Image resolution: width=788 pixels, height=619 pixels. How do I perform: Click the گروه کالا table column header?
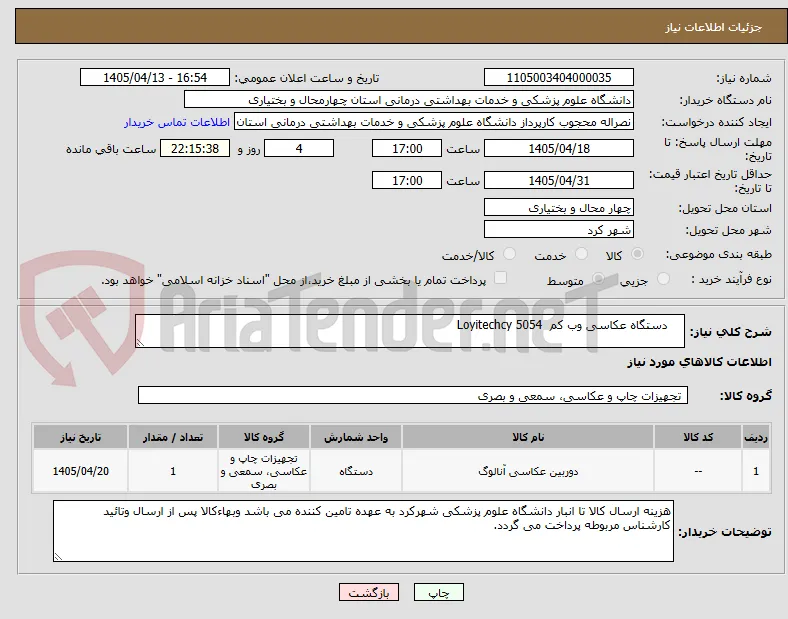(264, 437)
